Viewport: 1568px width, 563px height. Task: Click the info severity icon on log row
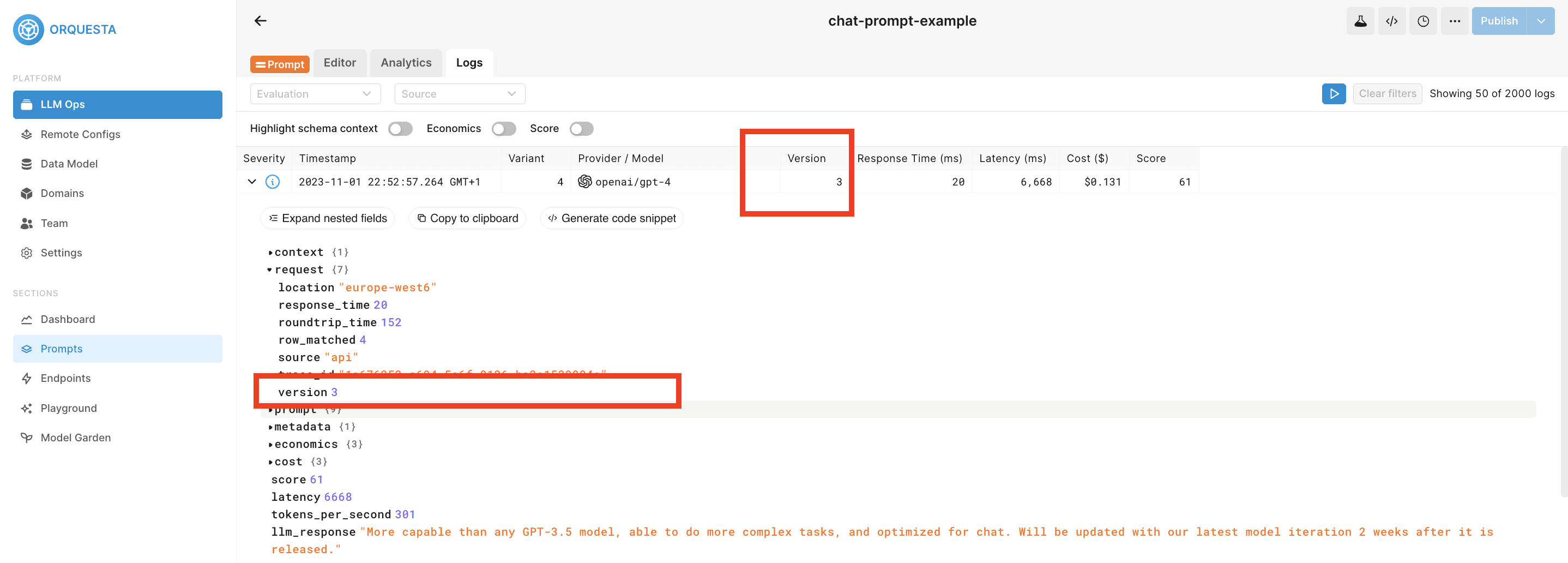tap(273, 182)
